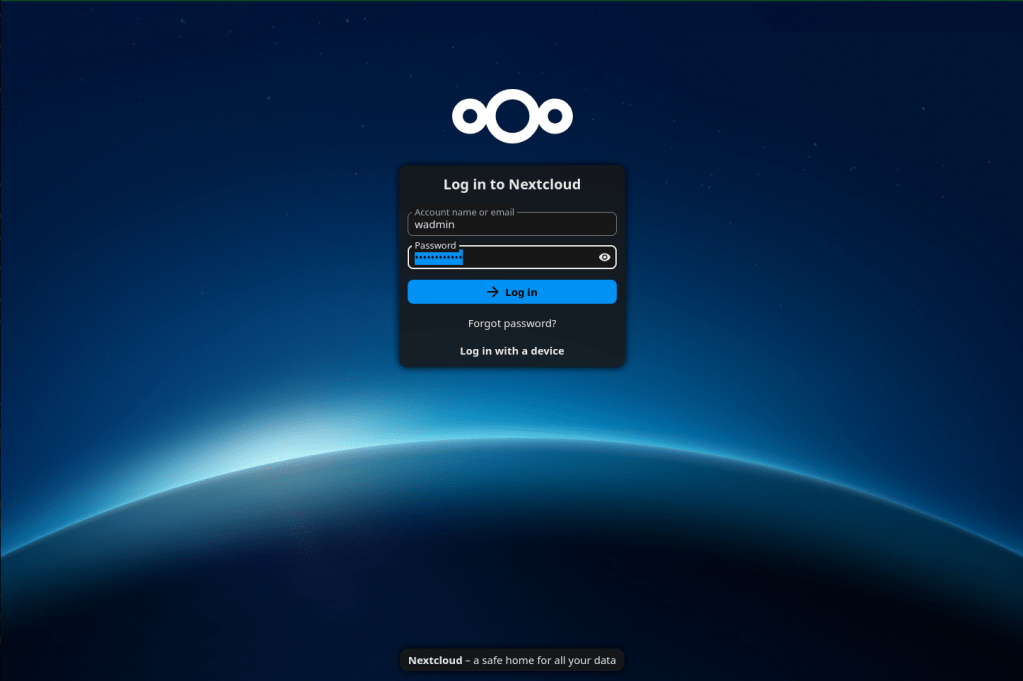Screen dimensions: 1023x681
Task: Click the wadmin text in the account field
Action: coord(435,225)
